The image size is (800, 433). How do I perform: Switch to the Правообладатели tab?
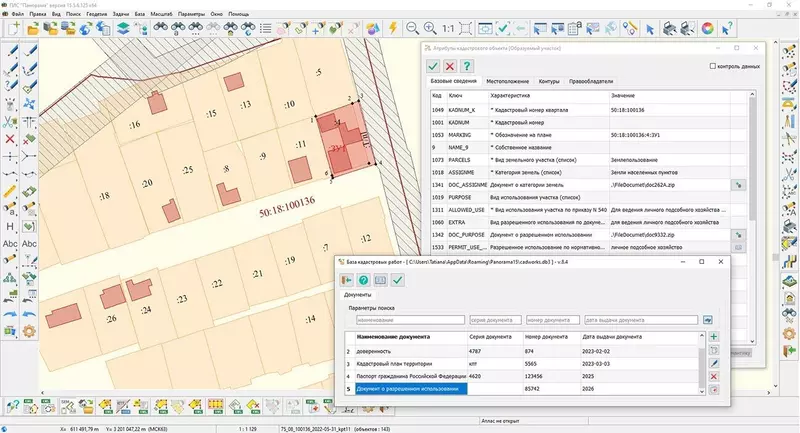[591, 81]
